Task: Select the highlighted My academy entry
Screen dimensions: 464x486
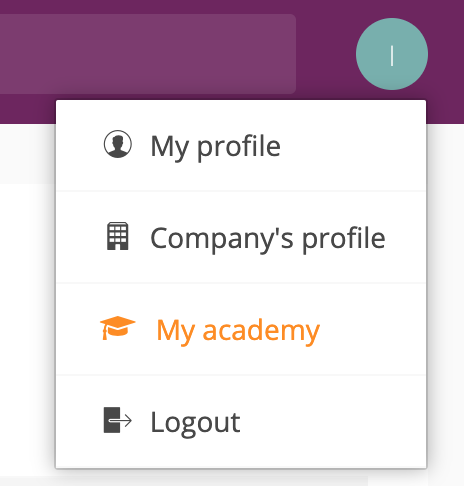Action: [241, 329]
